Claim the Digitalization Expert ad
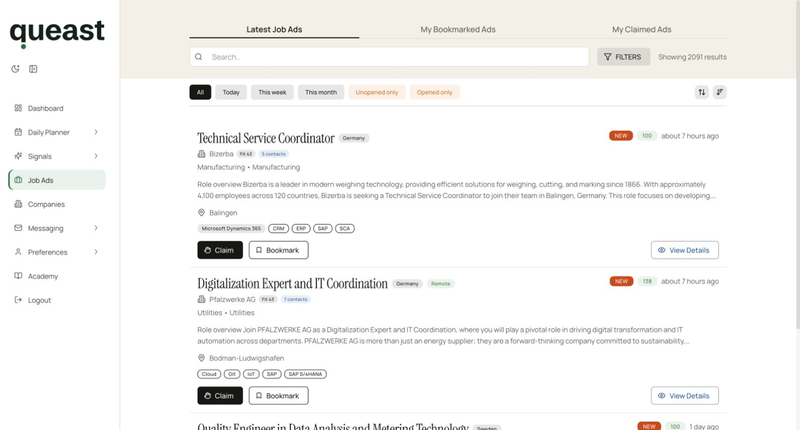Viewport: 800px width, 430px height. pyautogui.click(x=220, y=396)
